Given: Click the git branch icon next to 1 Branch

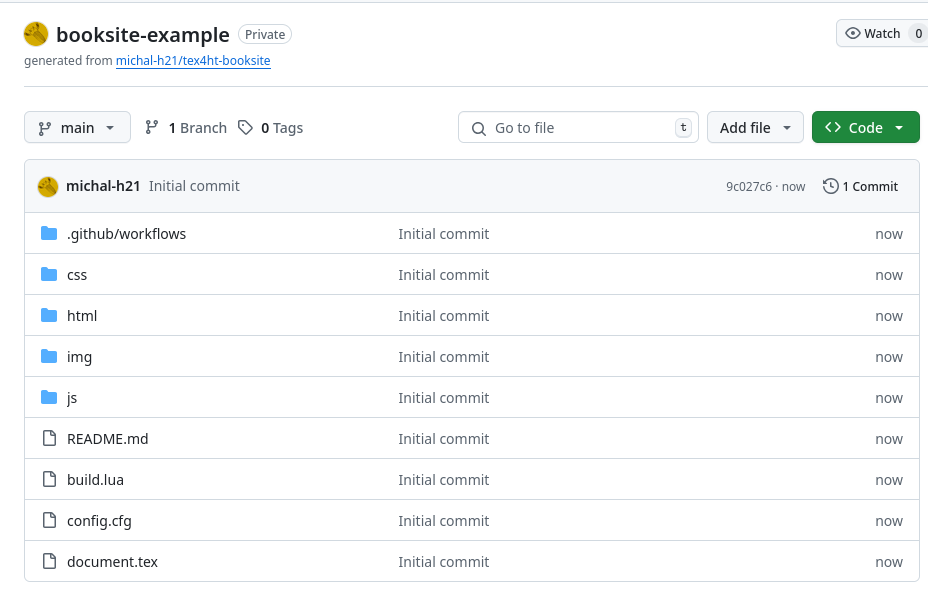Looking at the screenshot, I should pyautogui.click(x=152, y=127).
